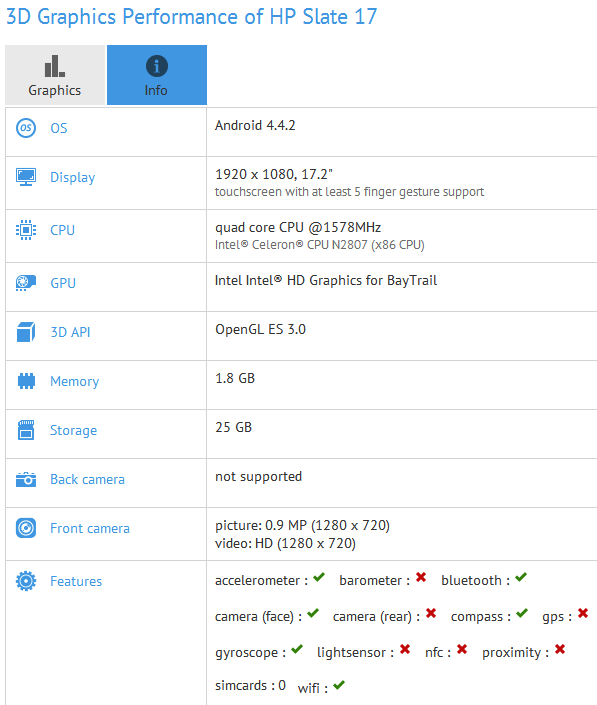597x705 pixels.
Task: Click the Back camera icon
Action: (26, 479)
